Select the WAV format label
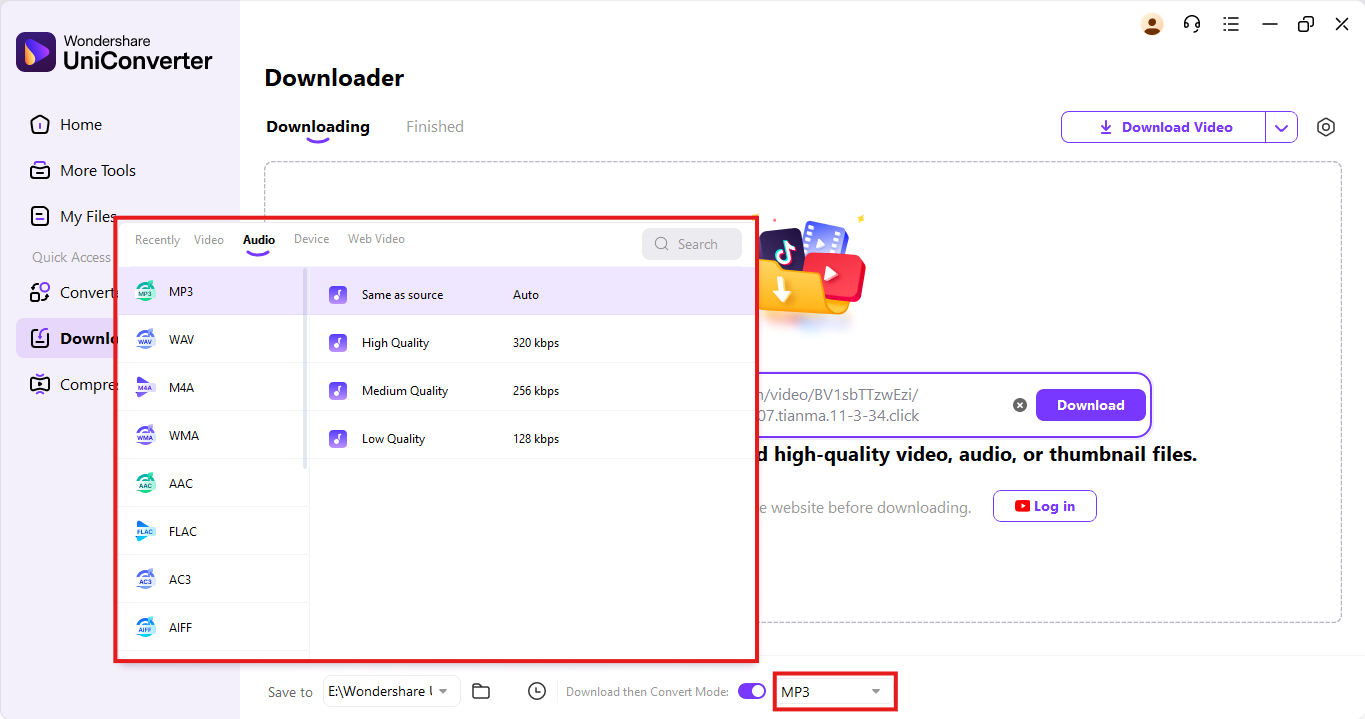This screenshot has height=719, width=1365. [182, 340]
